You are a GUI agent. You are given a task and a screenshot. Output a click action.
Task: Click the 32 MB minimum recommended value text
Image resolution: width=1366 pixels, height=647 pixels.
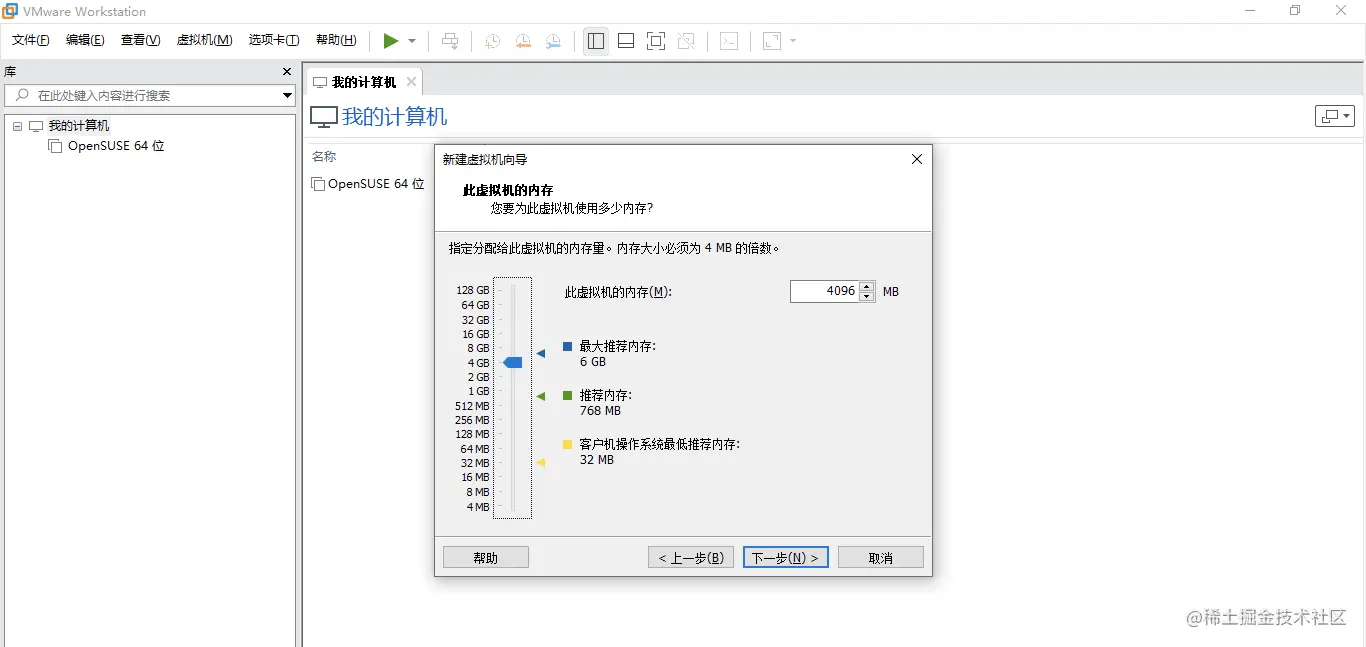click(597, 460)
